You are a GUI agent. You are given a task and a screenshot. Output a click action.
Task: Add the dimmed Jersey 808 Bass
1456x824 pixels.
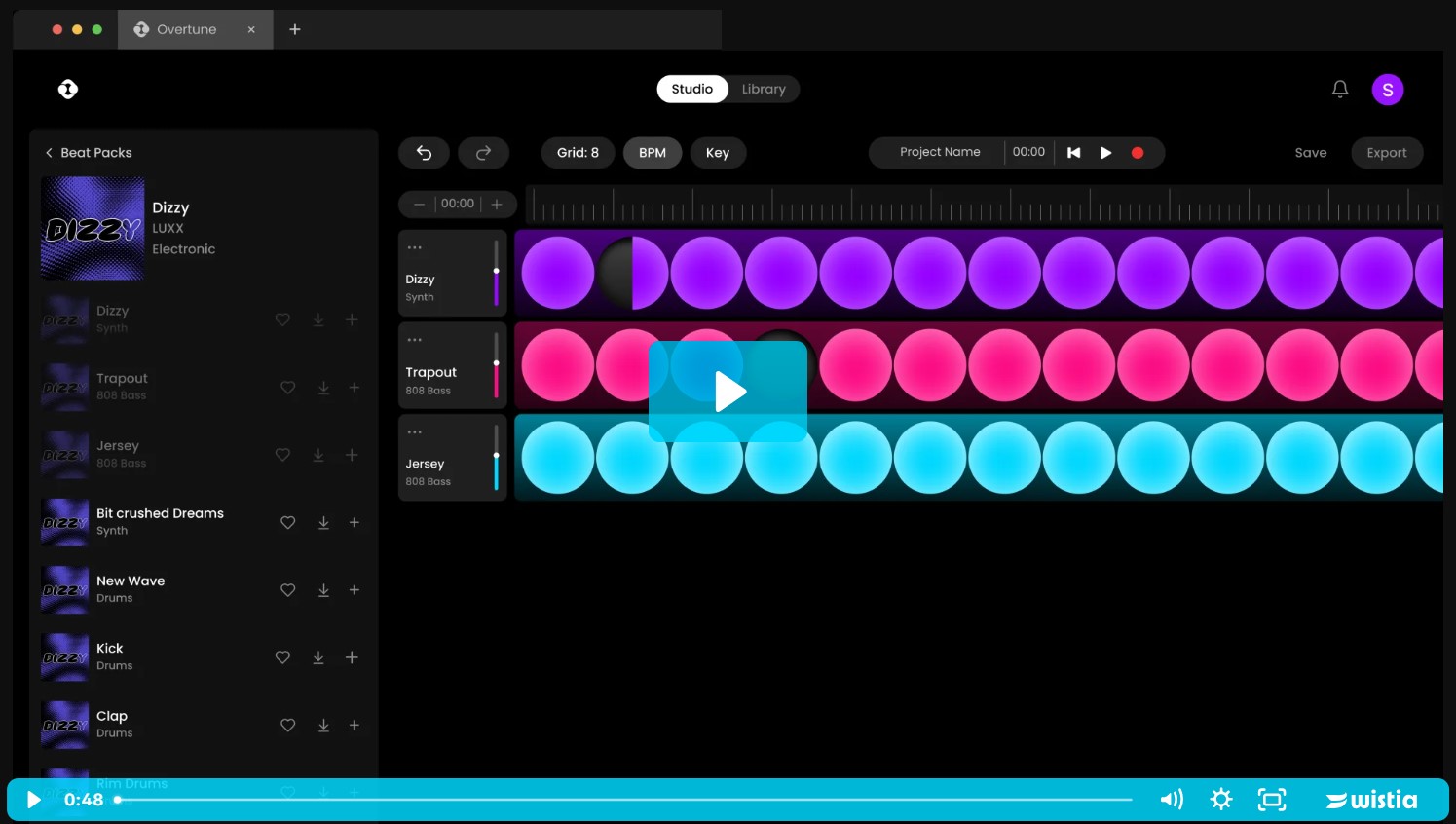pos(352,455)
